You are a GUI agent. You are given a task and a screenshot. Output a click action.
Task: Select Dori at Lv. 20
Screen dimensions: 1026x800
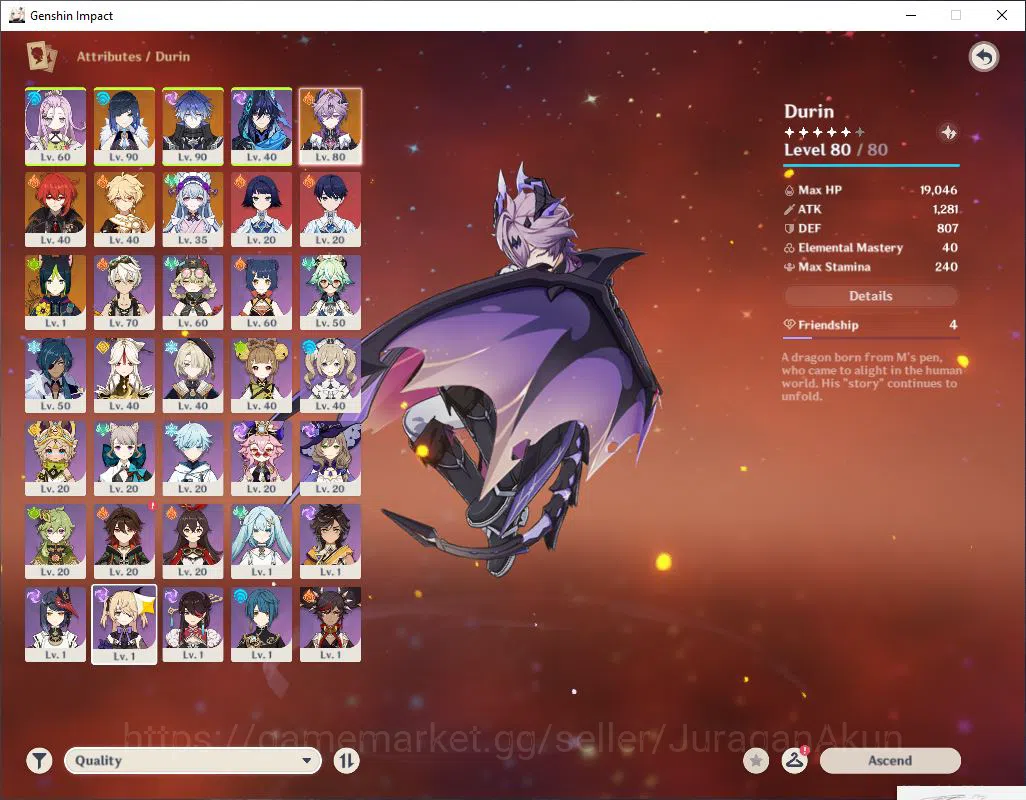point(262,459)
